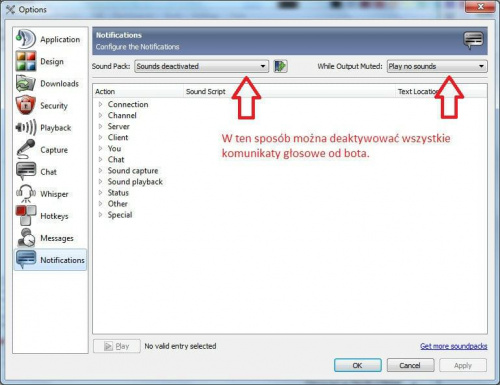Viewport: 500px width, 385px height.
Task: Switch to the Messages page label
Action: point(57,238)
